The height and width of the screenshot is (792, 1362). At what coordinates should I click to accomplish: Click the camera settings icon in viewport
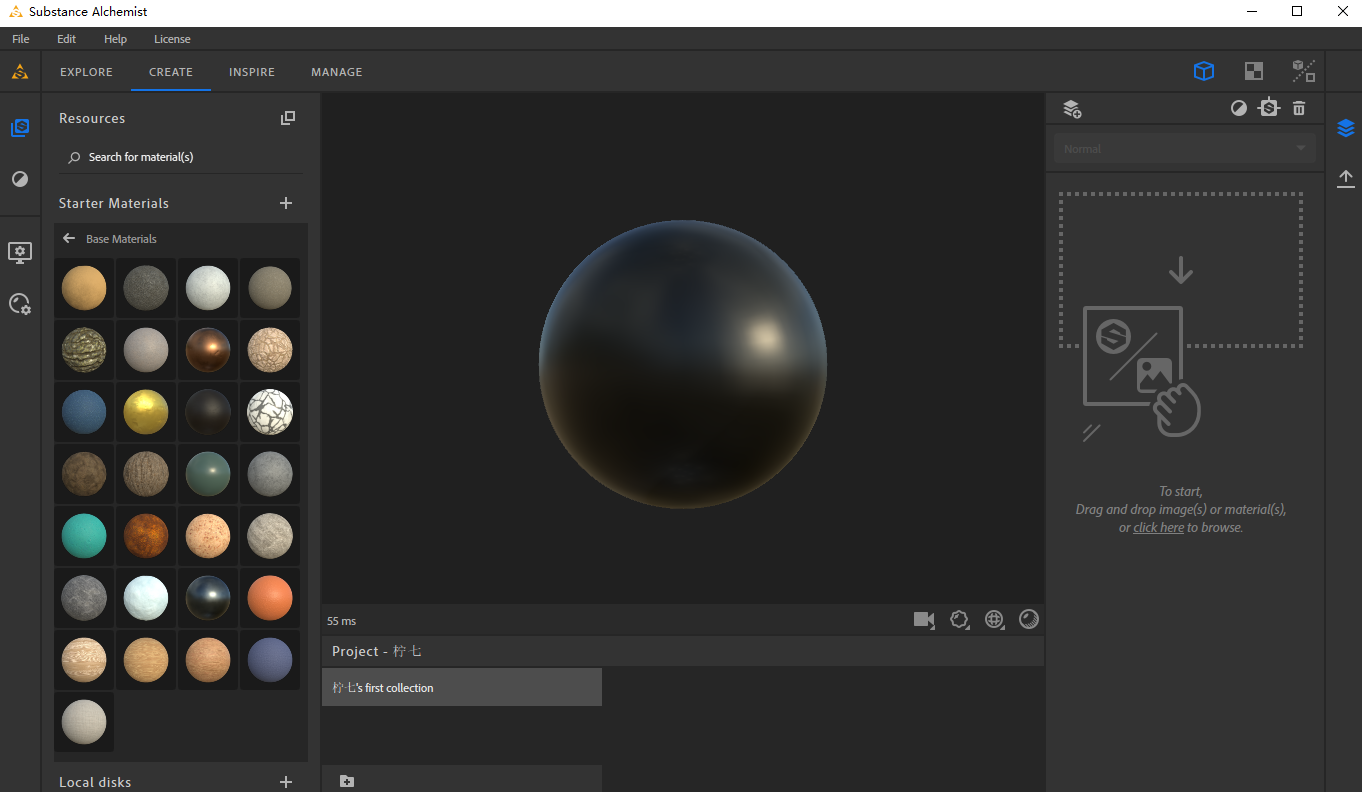coord(923,620)
